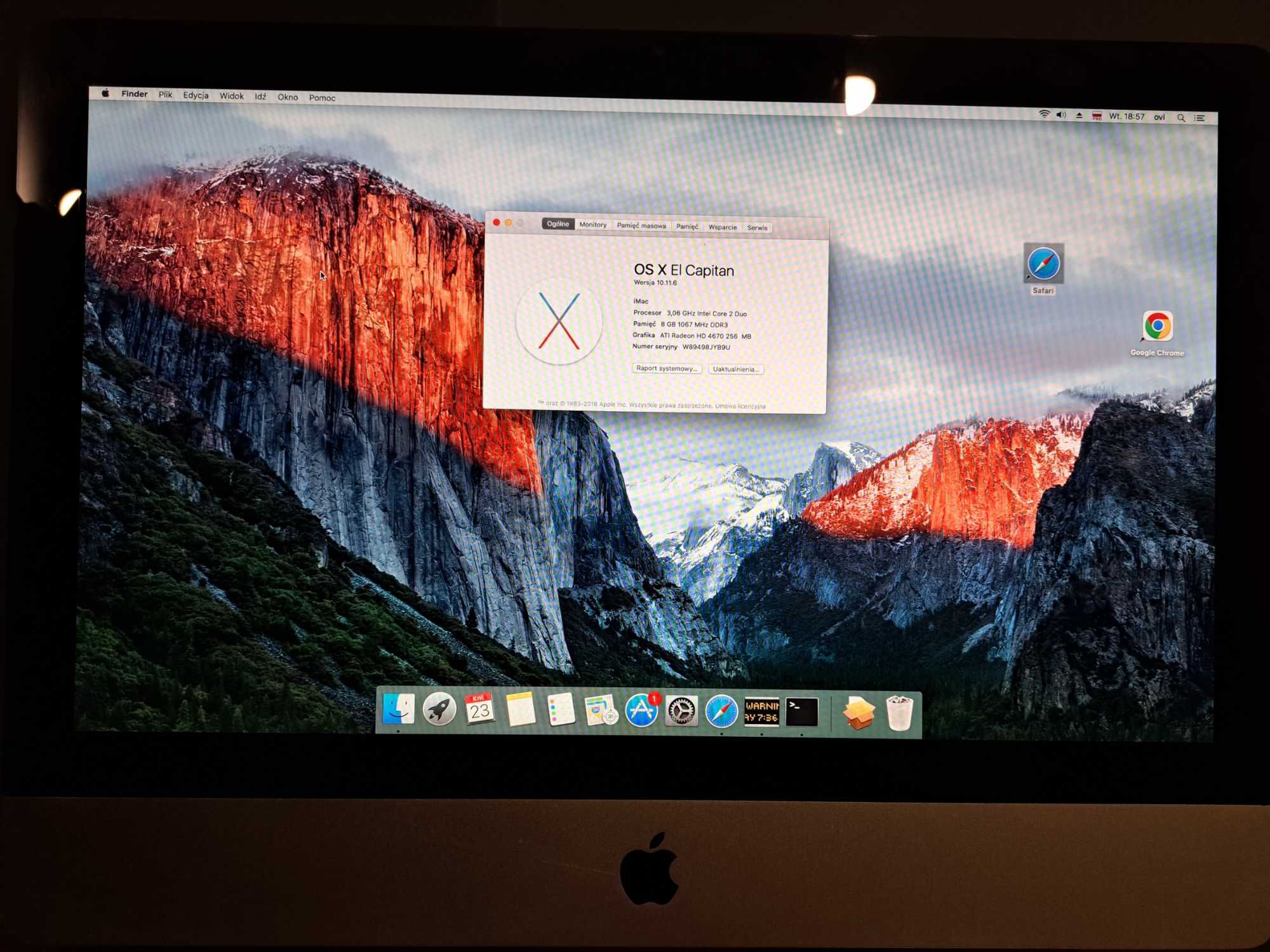Close the About This Mac window

497,222
